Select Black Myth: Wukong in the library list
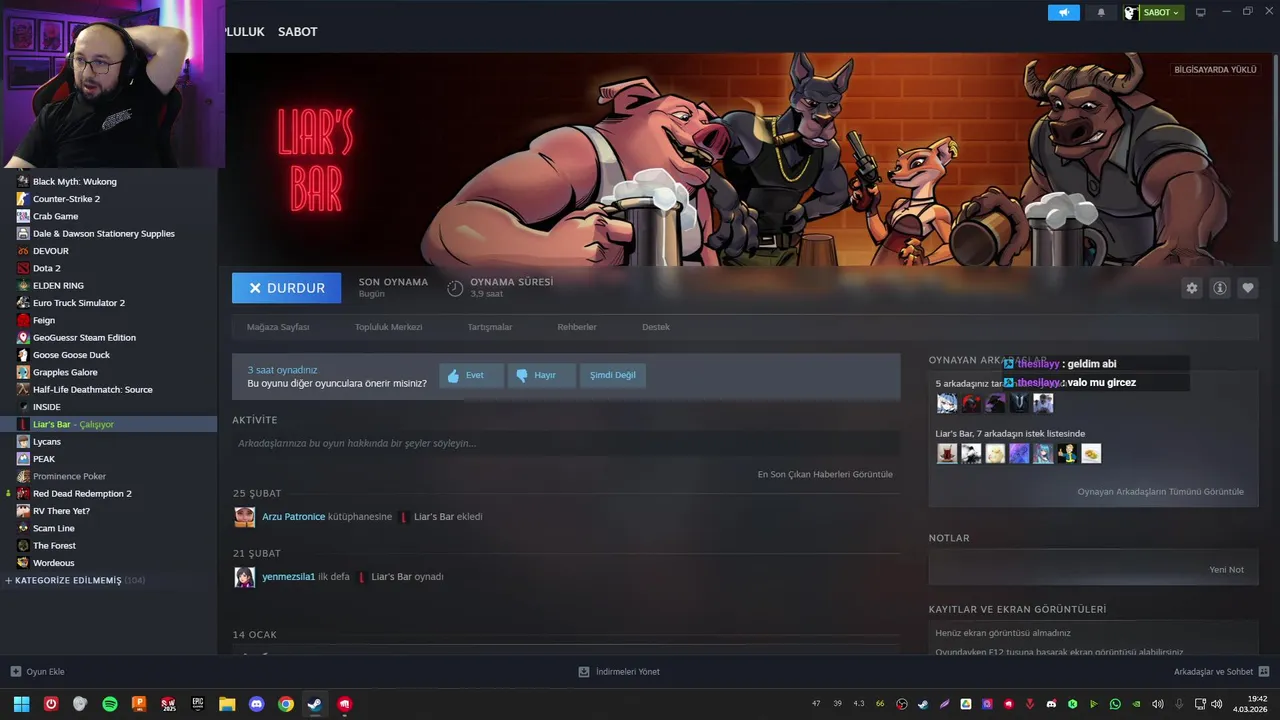Image resolution: width=1280 pixels, height=720 pixels. (74, 182)
